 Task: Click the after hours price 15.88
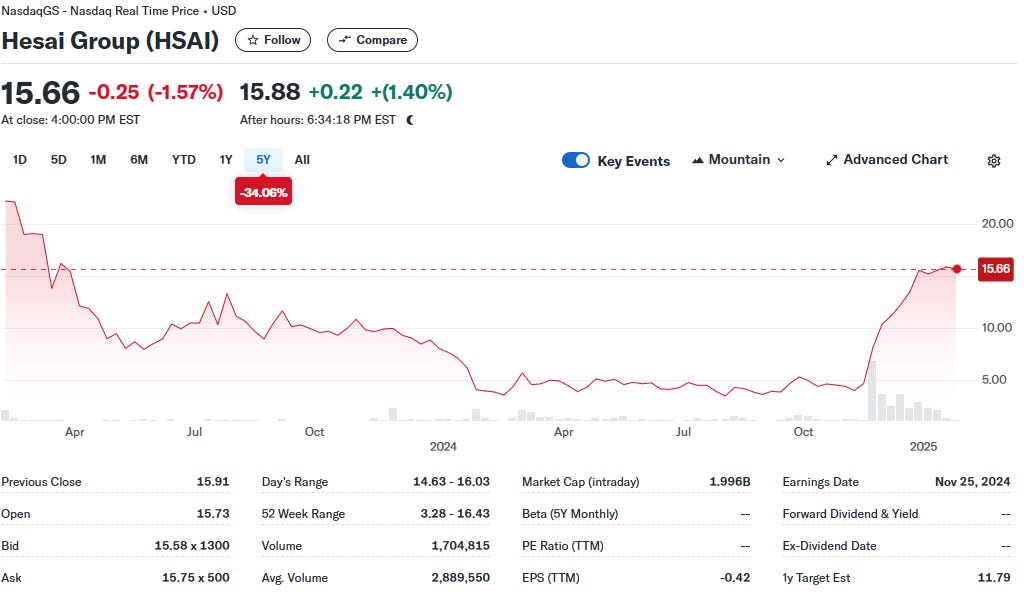coord(270,92)
